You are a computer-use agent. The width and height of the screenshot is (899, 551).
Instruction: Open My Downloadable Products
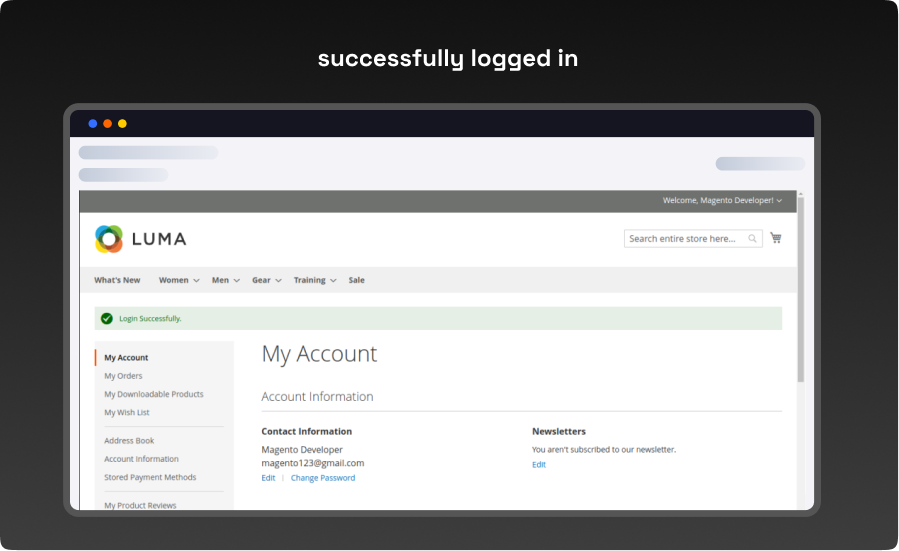pos(153,394)
